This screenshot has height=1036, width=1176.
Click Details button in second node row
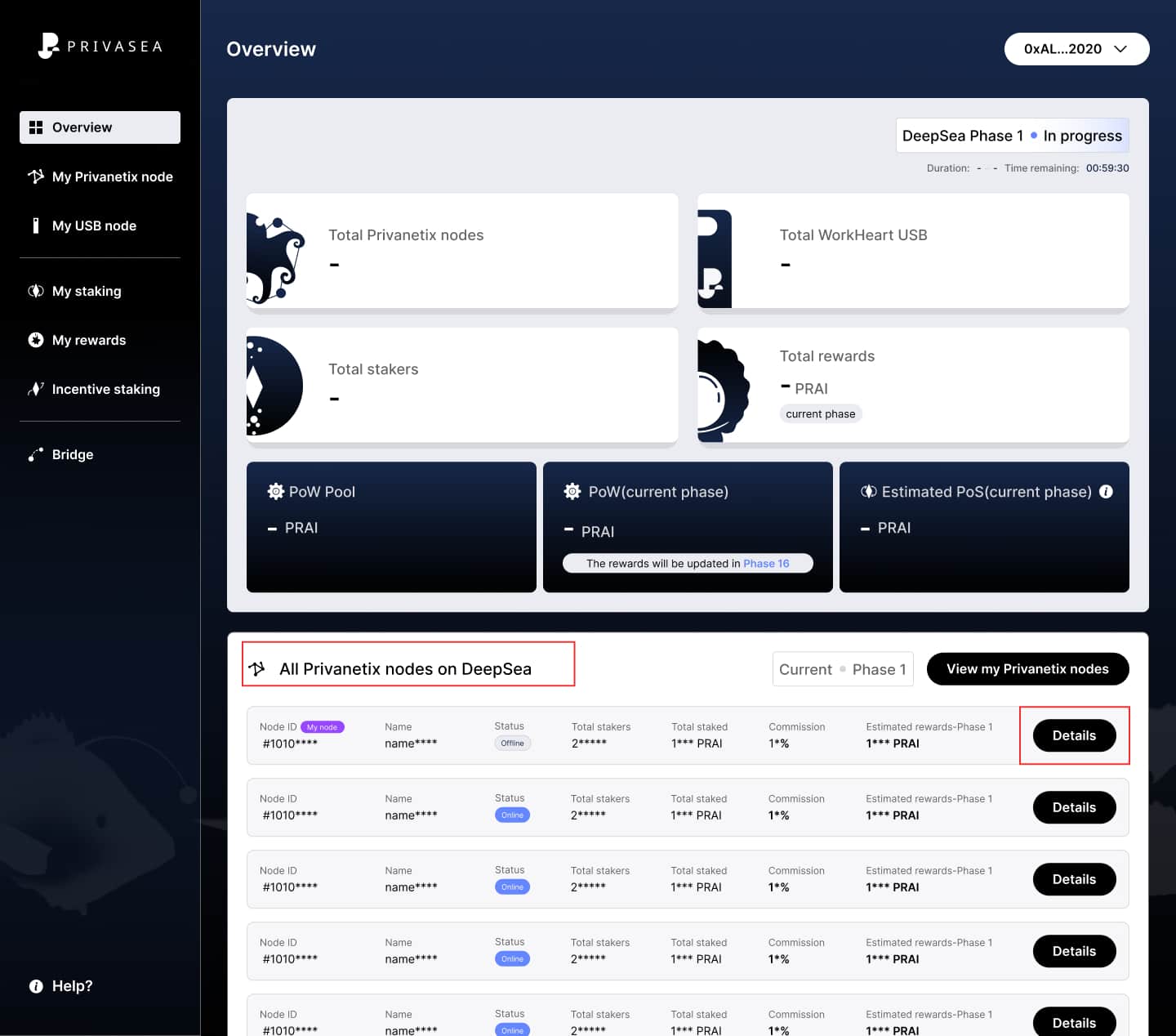(x=1074, y=807)
